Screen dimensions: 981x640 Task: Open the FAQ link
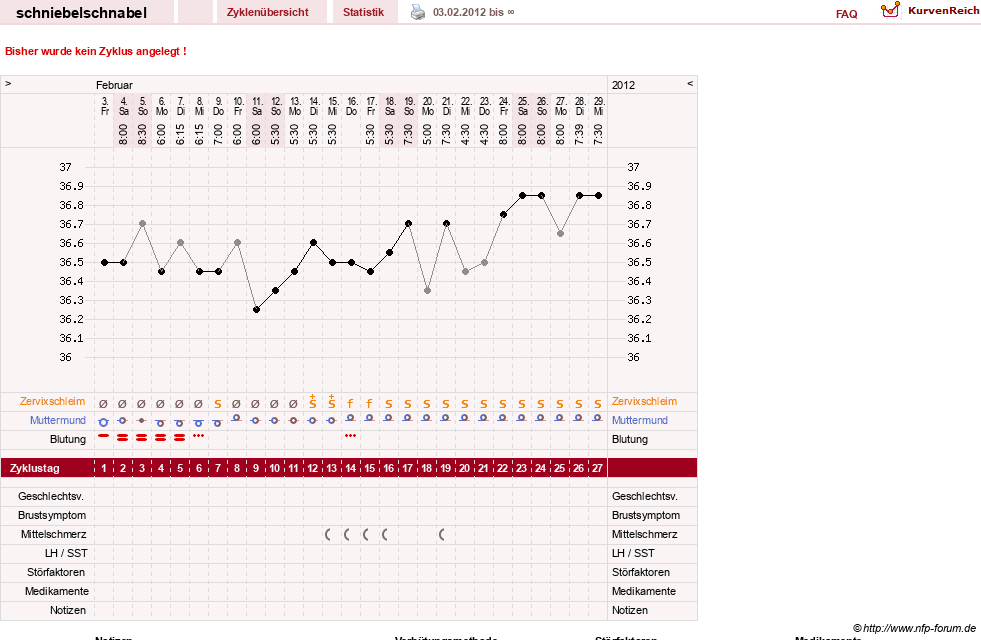coord(846,14)
